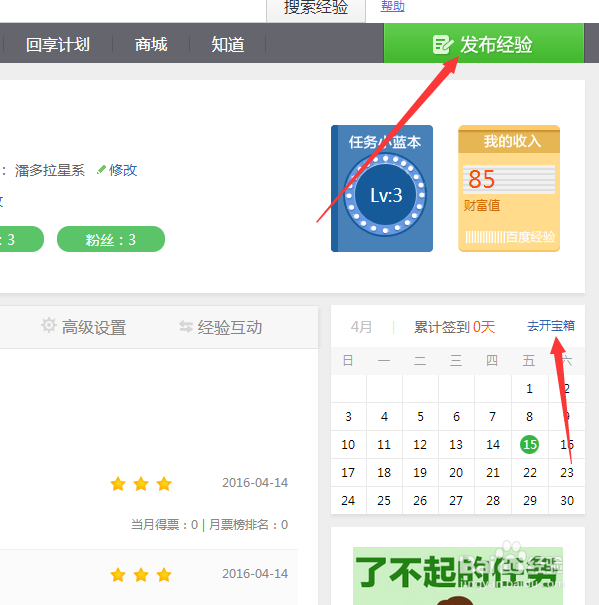This screenshot has width=599, height=605.
Task: Click the 当月得票：0 text
Action: point(165,525)
